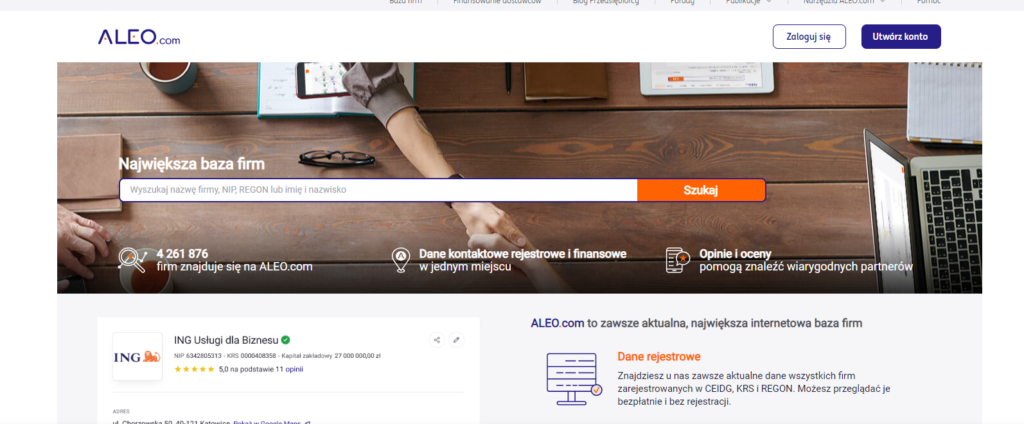Click the ING lion logo thumbnail
Screen dimensions: 1024x424
pyautogui.click(x=137, y=356)
